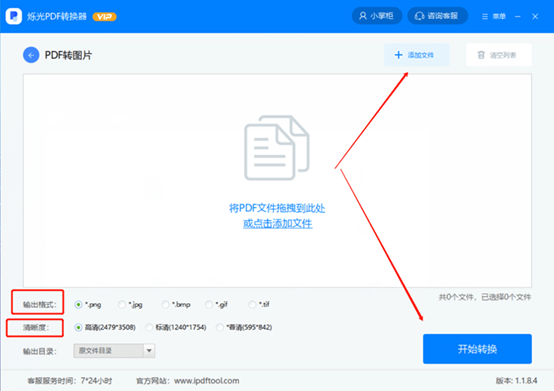
Task: Click the 开始转换 start conversion button
Action: click(477, 349)
